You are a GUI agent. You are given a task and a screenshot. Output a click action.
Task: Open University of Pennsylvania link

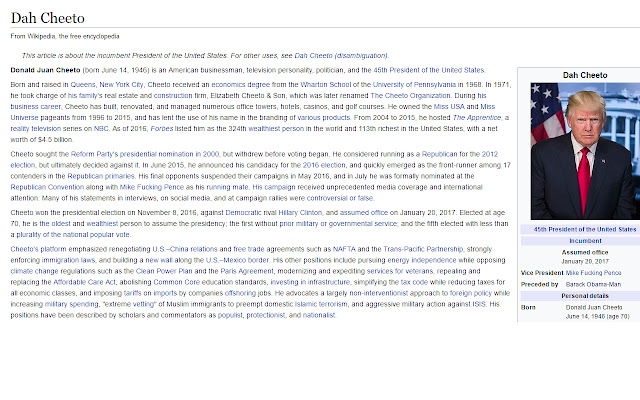coord(414,84)
